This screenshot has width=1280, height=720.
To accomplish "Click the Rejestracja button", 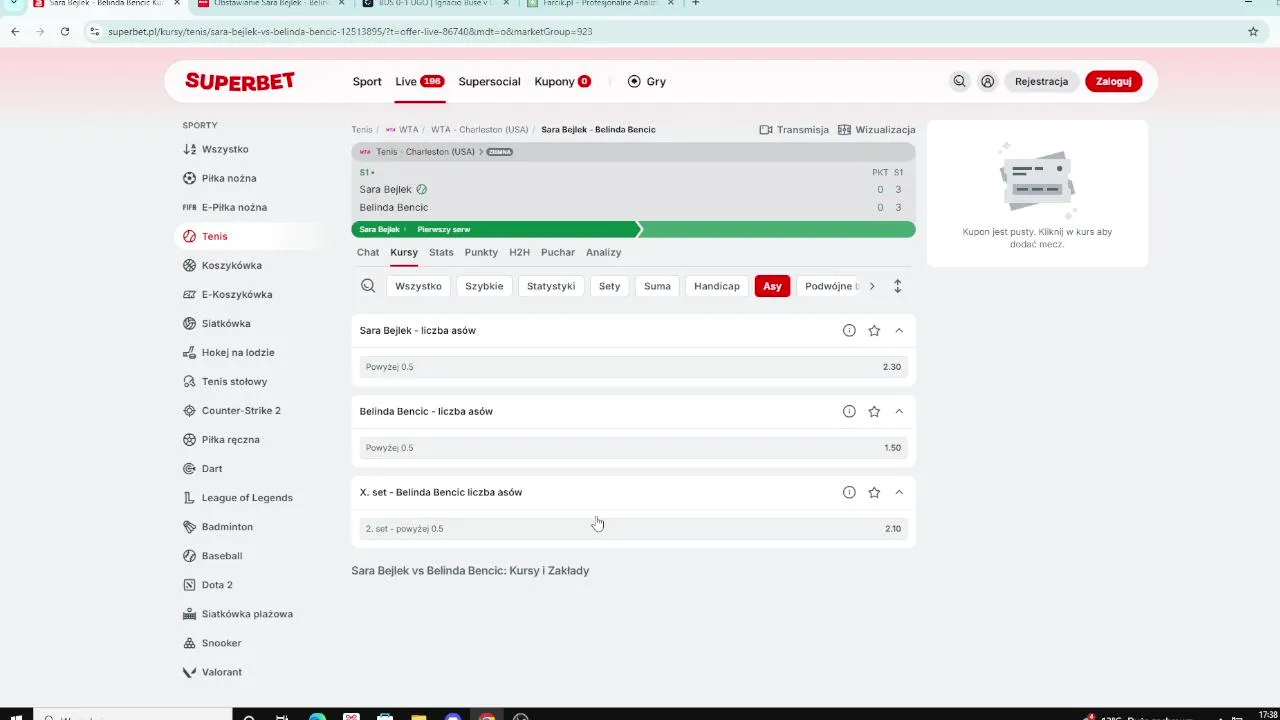I will (x=1041, y=82).
